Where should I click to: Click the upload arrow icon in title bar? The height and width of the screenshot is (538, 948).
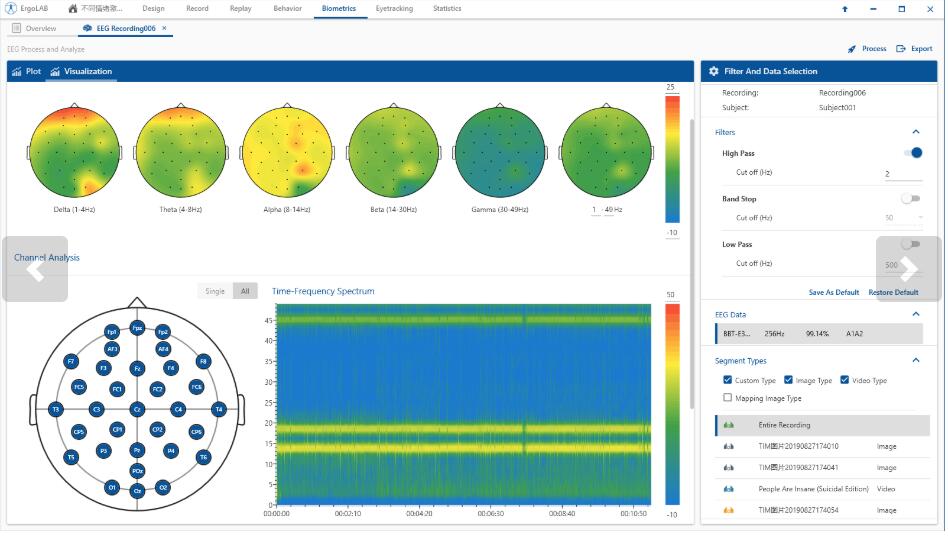tap(845, 9)
